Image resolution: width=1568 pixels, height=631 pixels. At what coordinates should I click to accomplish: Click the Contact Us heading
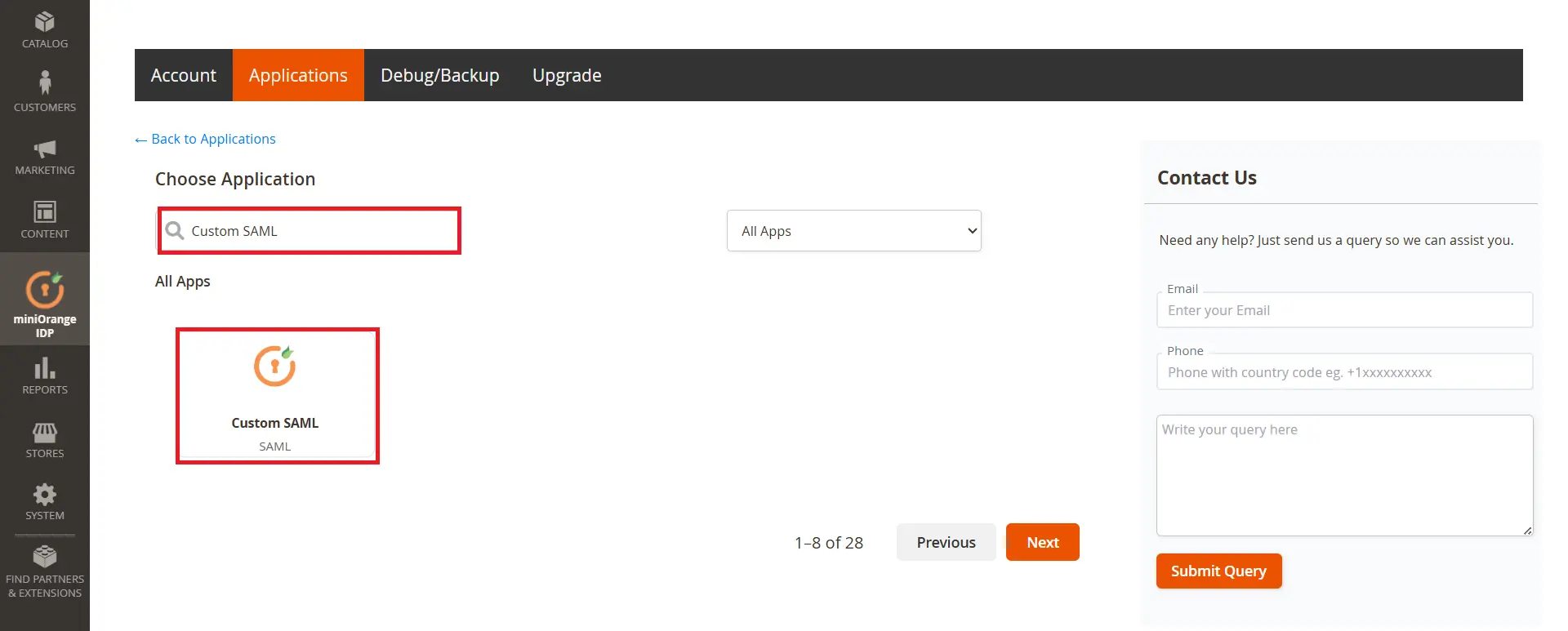click(x=1207, y=178)
